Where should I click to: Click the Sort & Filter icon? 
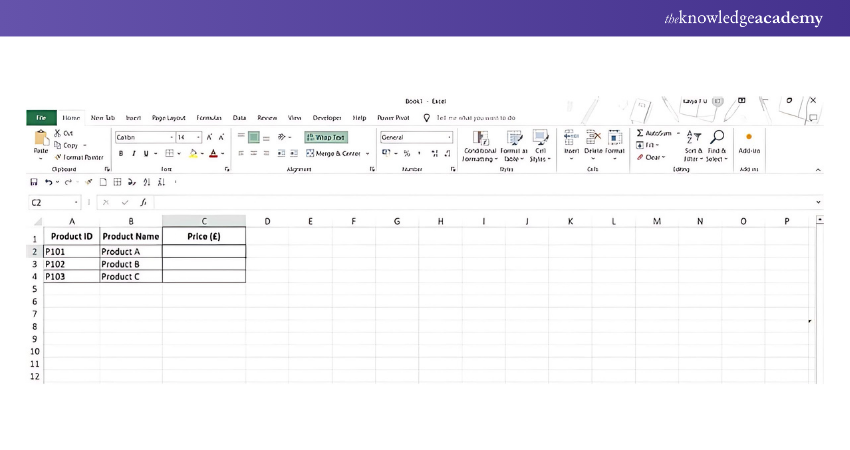[x=694, y=139]
